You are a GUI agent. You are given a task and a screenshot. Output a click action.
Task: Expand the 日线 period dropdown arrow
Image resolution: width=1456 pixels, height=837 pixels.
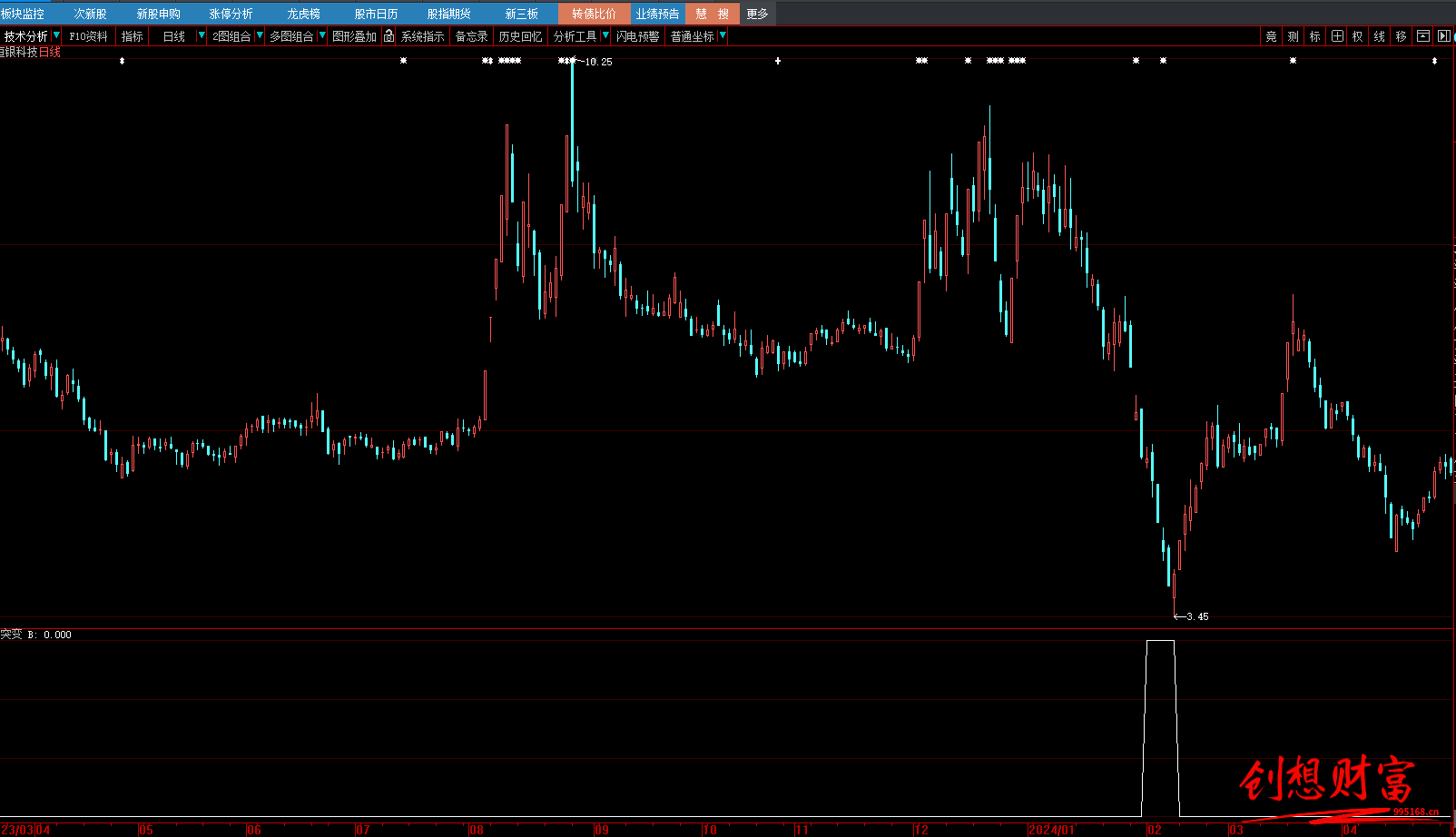[201, 35]
